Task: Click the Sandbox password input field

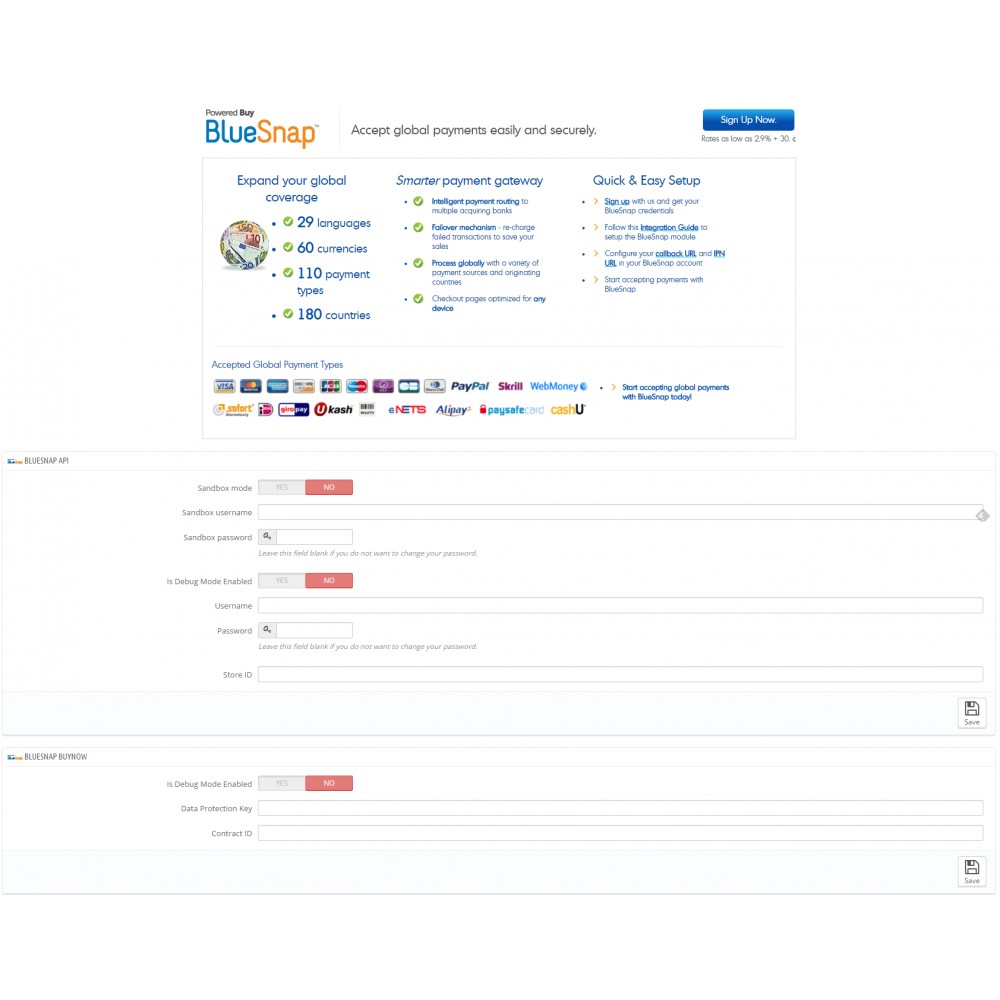Action: pos(314,537)
